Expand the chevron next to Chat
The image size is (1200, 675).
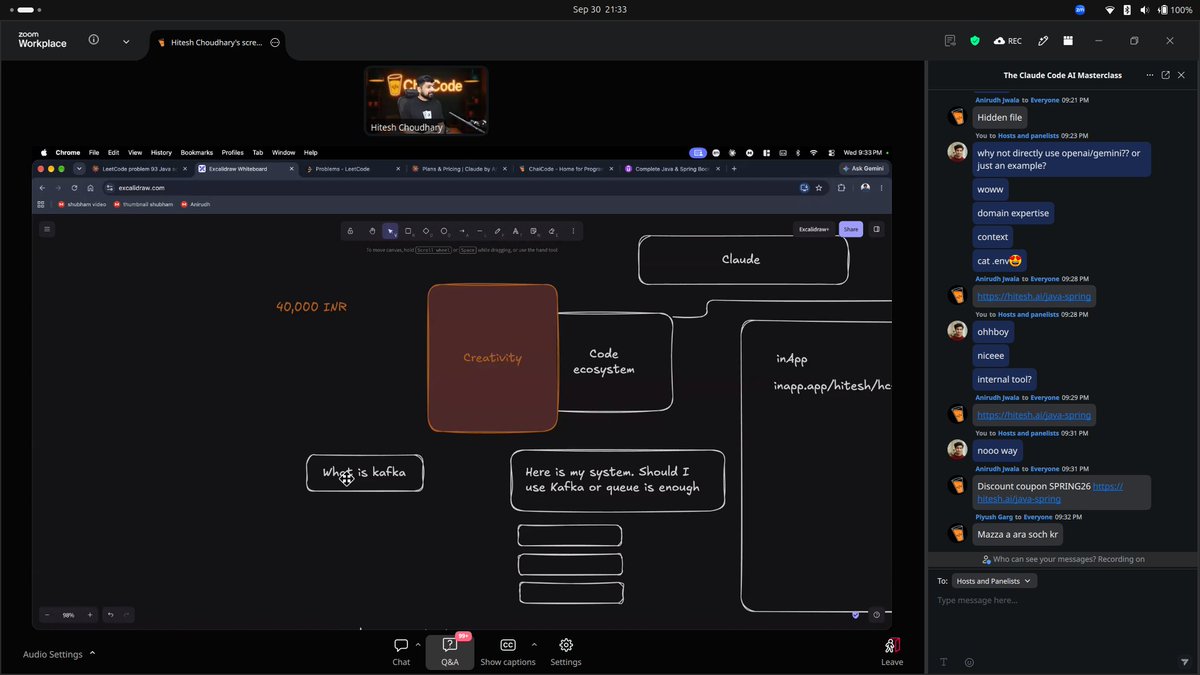418,645
